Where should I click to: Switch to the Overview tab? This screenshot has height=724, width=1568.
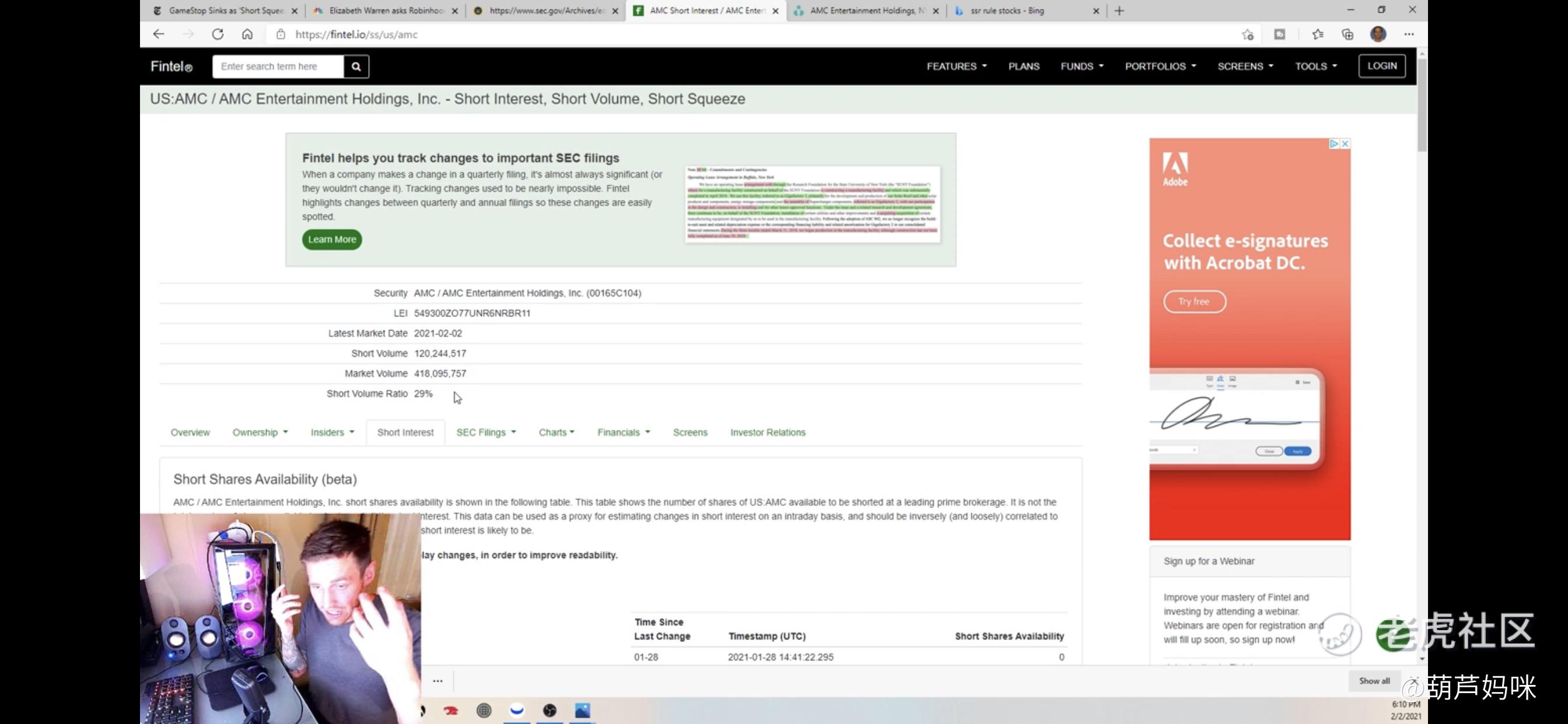[x=190, y=433]
